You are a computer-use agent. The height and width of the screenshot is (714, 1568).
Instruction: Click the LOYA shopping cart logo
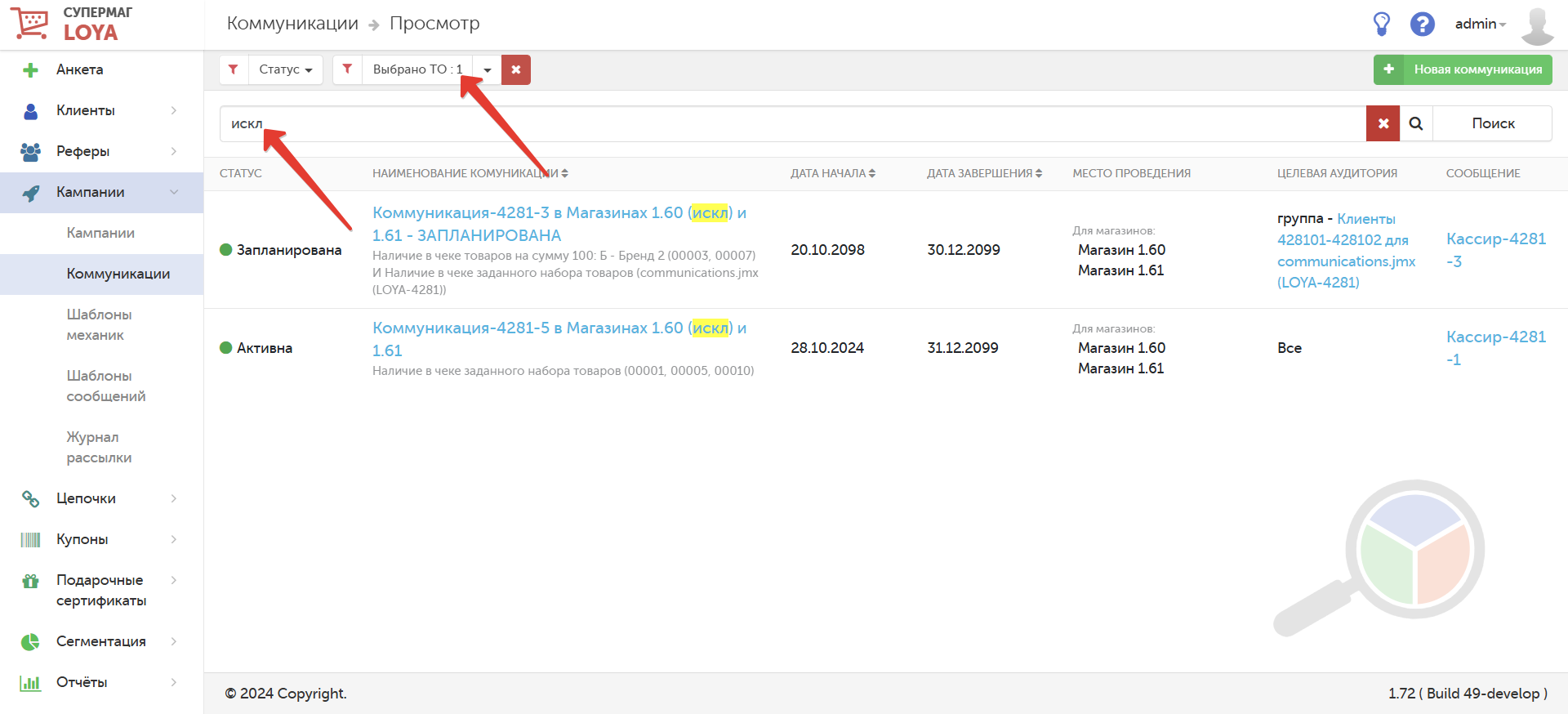(x=30, y=23)
